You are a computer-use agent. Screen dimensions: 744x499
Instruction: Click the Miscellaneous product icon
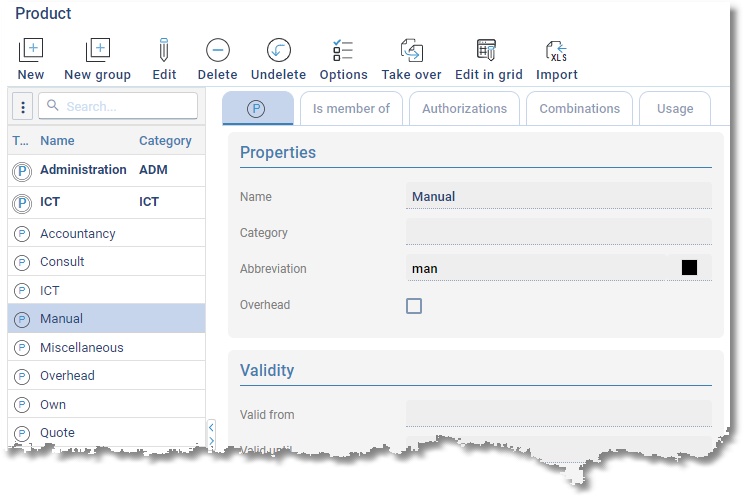[22, 348]
